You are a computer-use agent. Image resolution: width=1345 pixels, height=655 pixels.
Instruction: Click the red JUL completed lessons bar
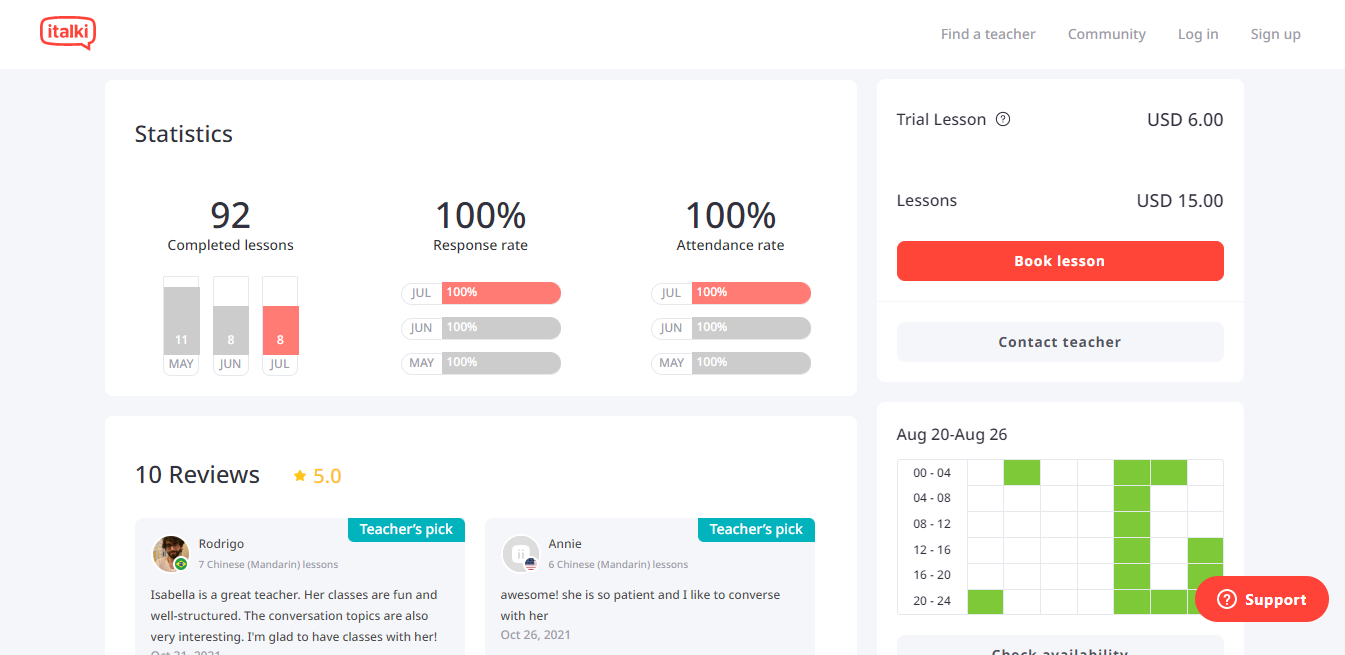280,330
